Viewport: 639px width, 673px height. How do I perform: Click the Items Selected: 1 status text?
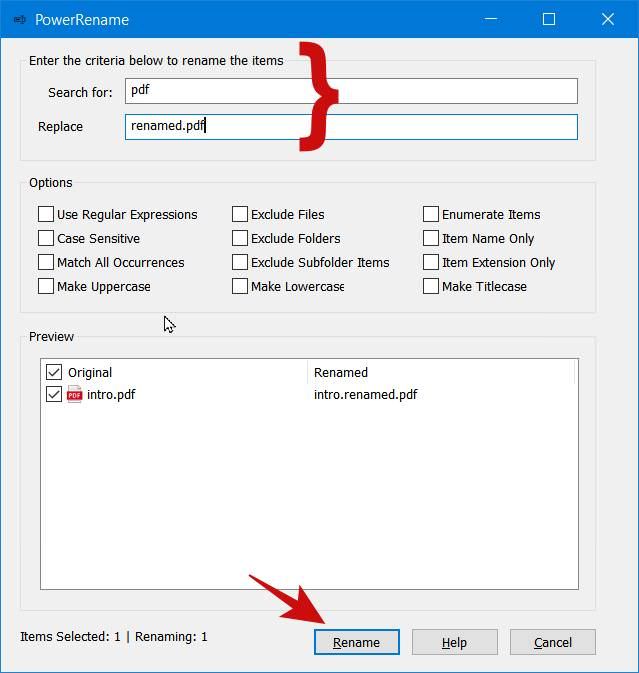tap(70, 637)
